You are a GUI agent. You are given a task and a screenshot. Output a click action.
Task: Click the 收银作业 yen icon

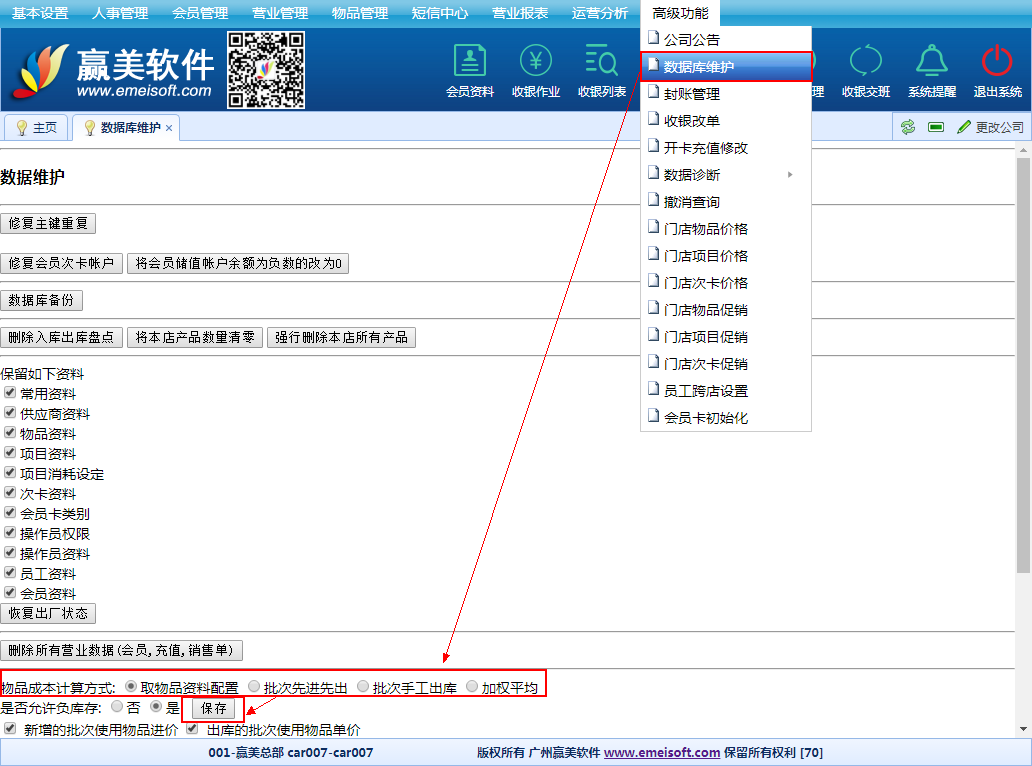coord(535,62)
